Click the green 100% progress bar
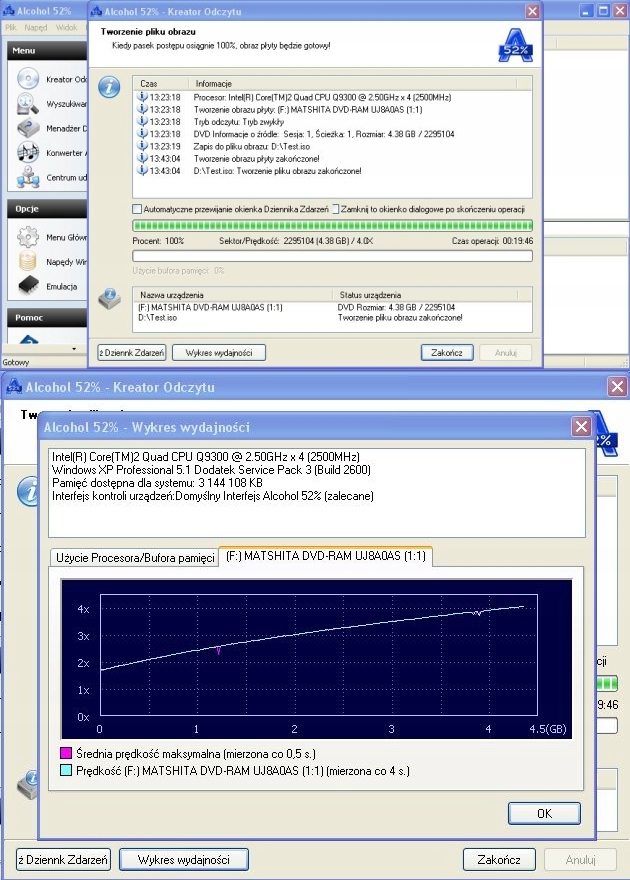Screen dimensions: 630x880 click(x=332, y=226)
